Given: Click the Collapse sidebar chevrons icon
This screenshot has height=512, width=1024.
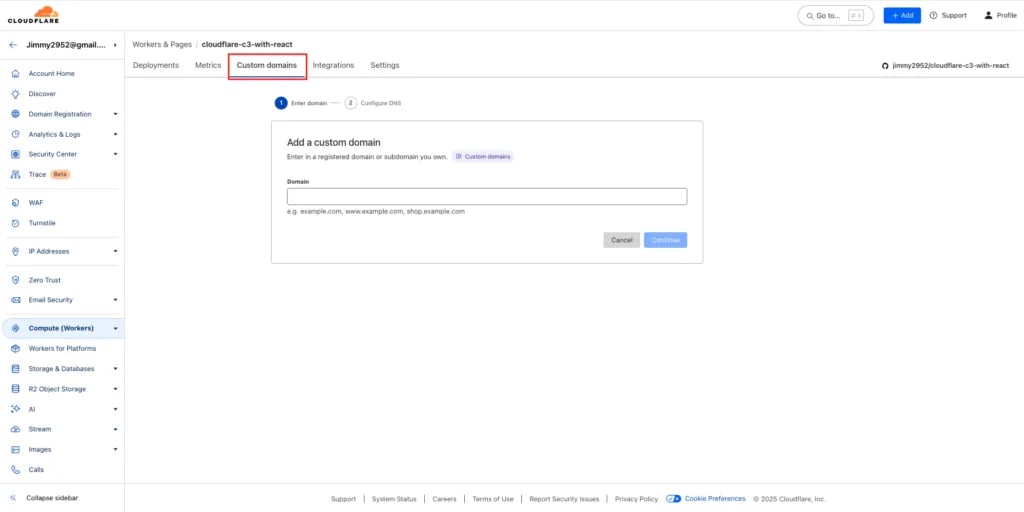Looking at the screenshot, I should pyautogui.click(x=14, y=498).
